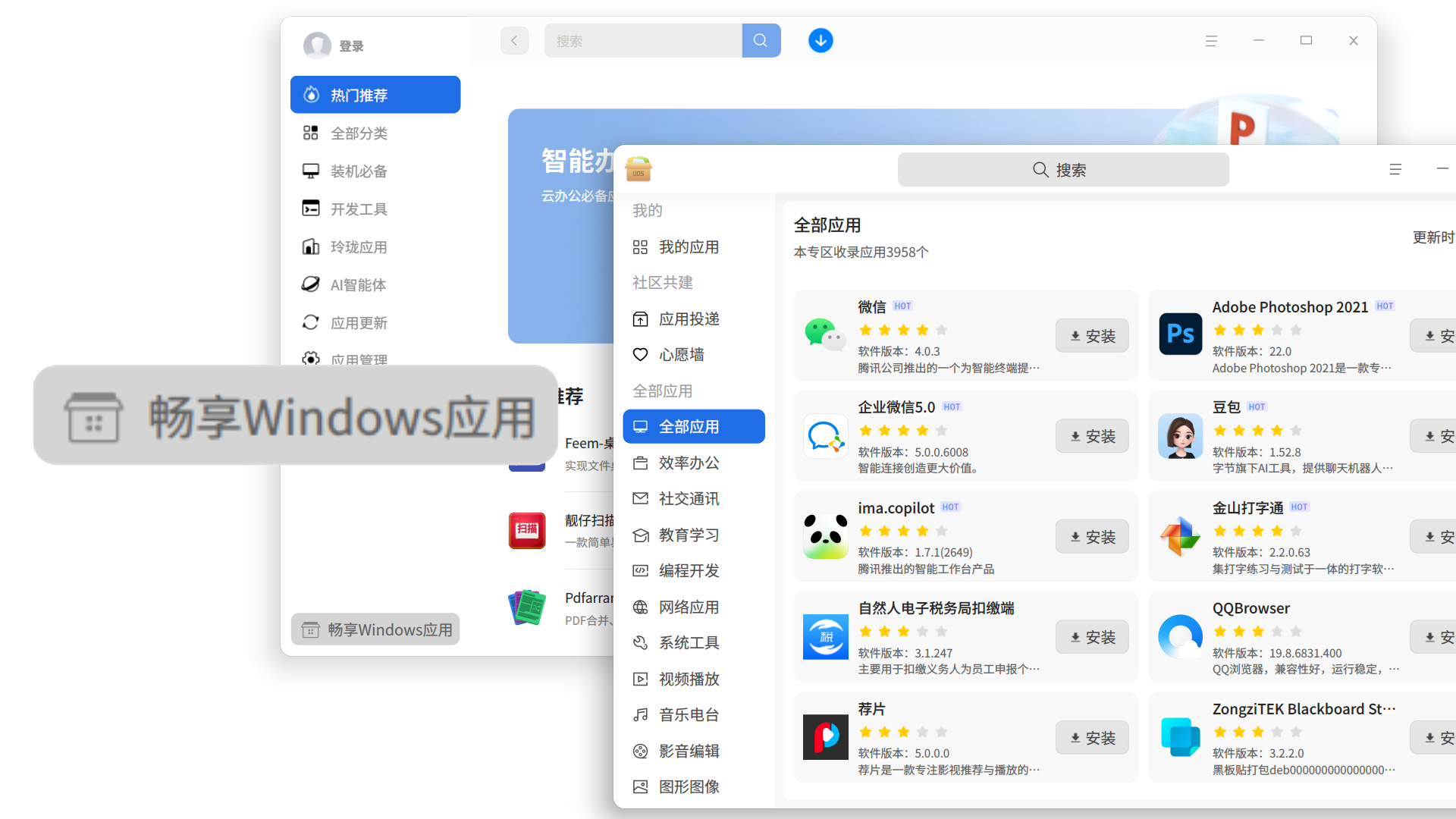Click the first rating star of Adobe Photoshop 2021
The height and width of the screenshot is (819, 1456).
click(1220, 330)
